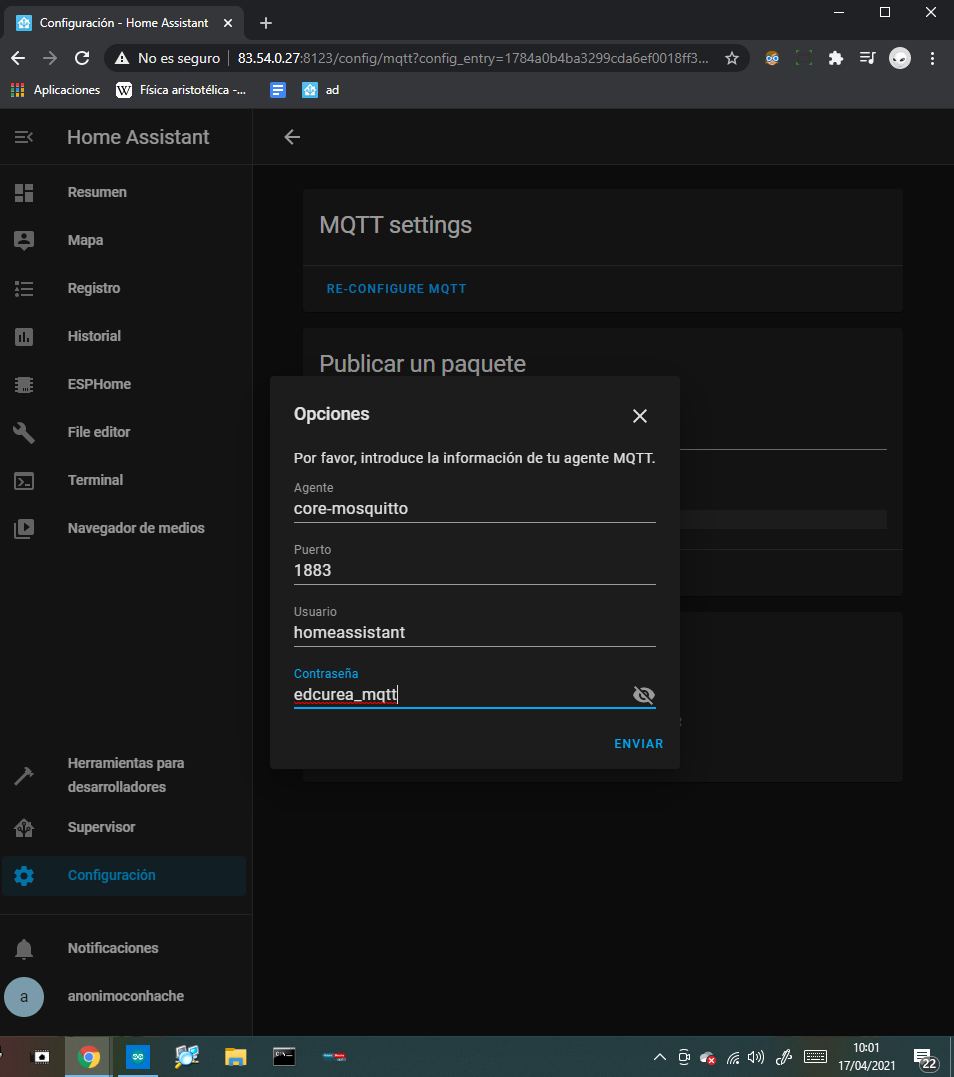Open Supervisor from sidebar
This screenshot has width=954, height=1077.
pos(101,827)
